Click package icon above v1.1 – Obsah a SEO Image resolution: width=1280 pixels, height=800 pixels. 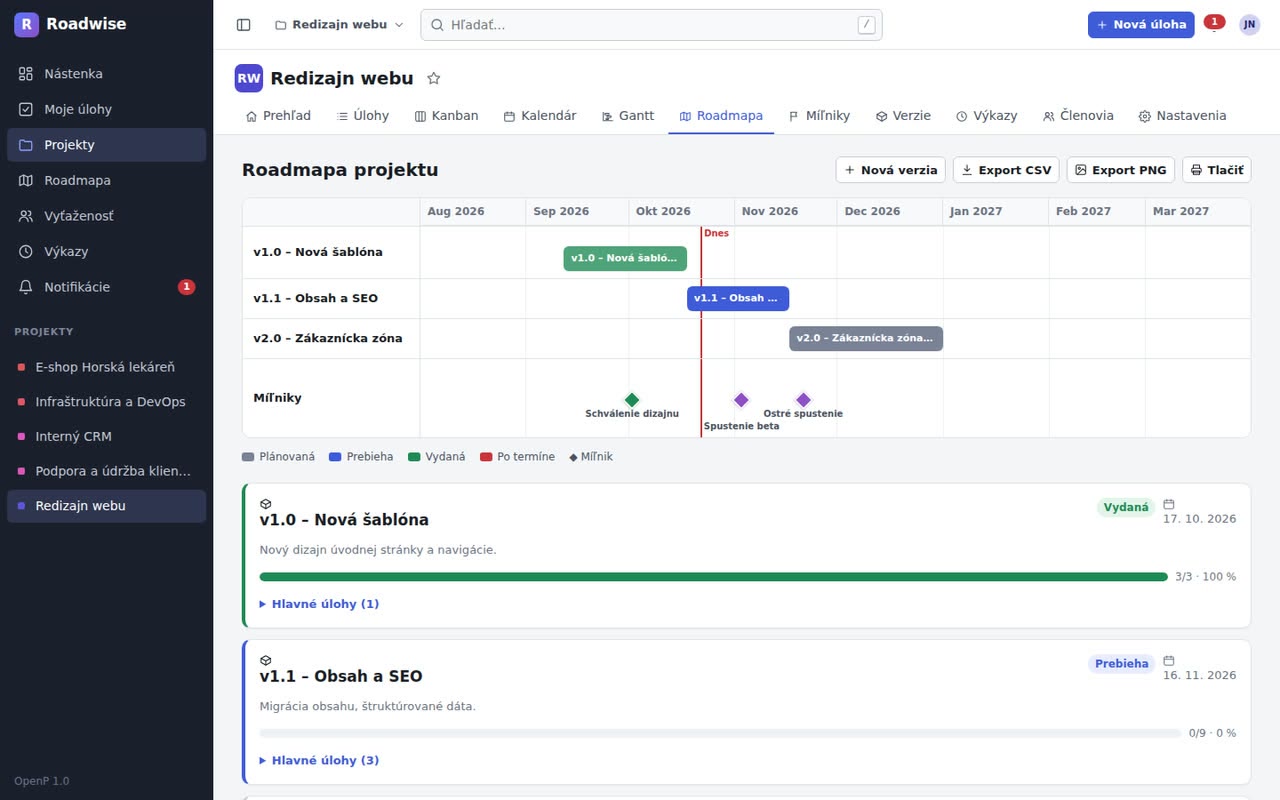pyautogui.click(x=265, y=660)
